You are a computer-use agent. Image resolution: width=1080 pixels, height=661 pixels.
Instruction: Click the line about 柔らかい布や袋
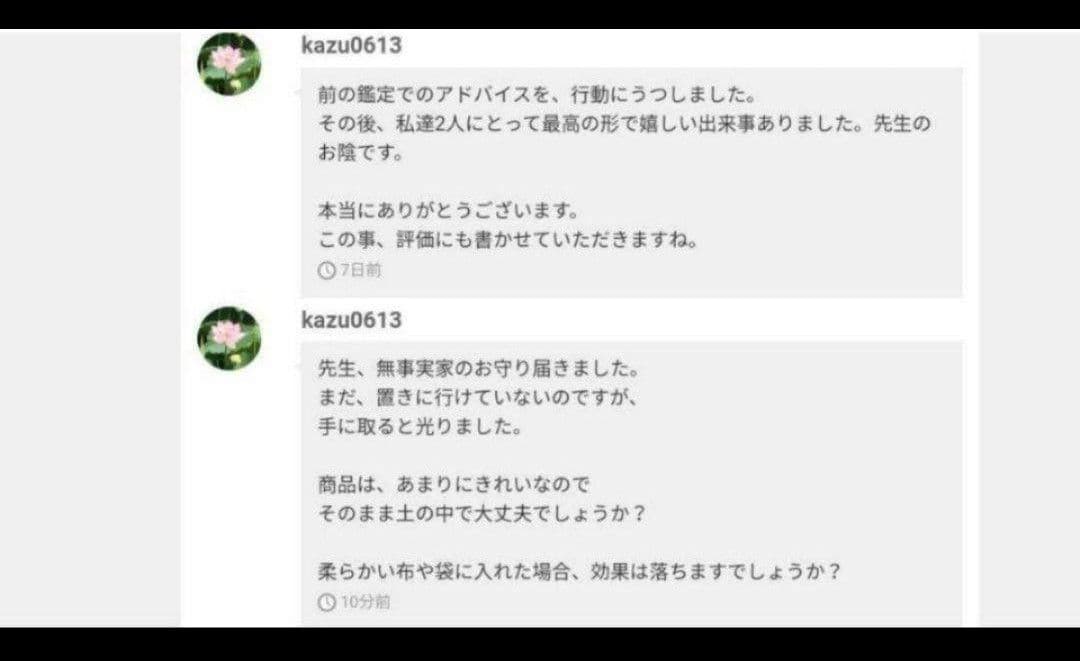[x=579, y=571]
